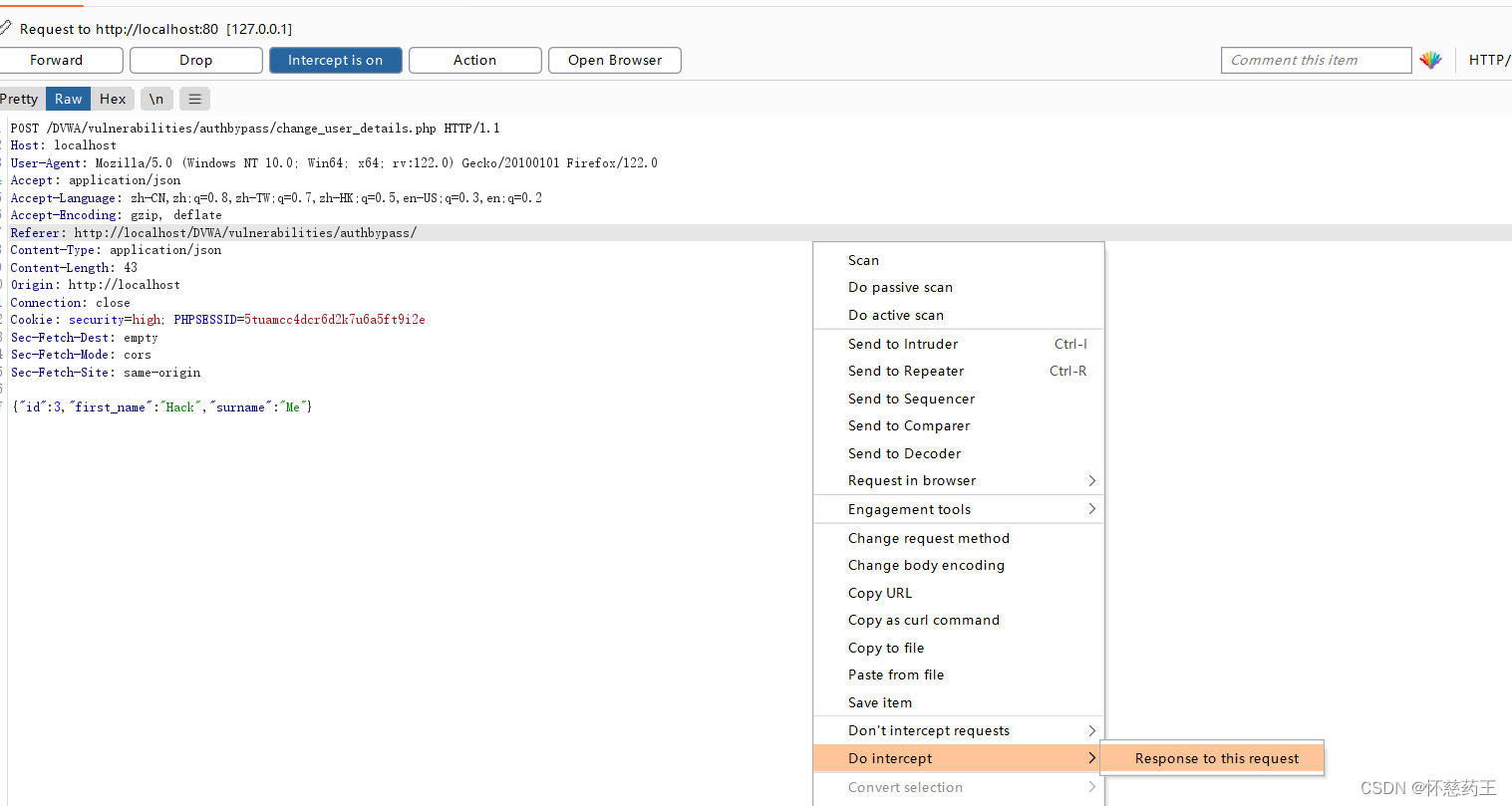
Task: Expand Don't intercept requests submenu
Action: [x=959, y=730]
